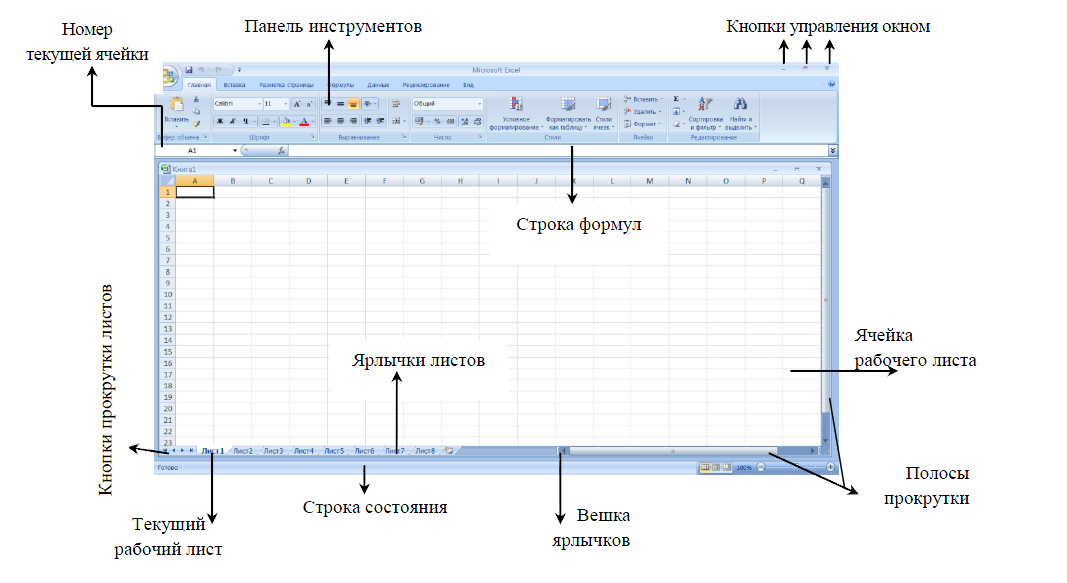This screenshot has height=583, width=1067.
Task: Decrease the font size
Action: pyautogui.click(x=309, y=104)
